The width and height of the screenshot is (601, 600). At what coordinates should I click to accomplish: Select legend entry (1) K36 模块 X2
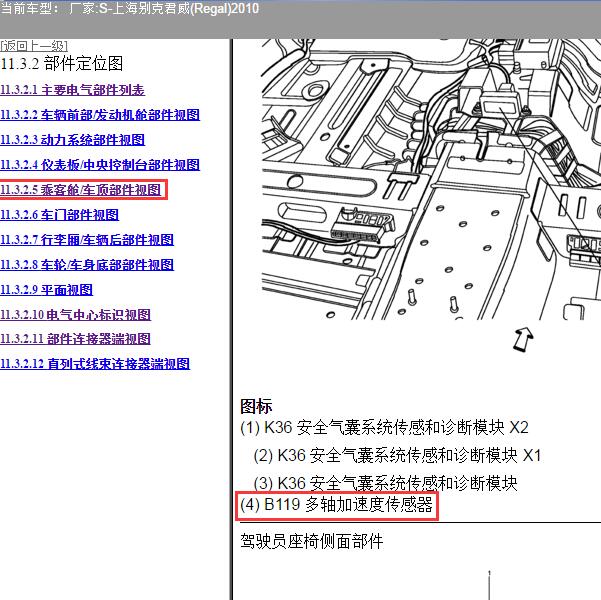[x=384, y=427]
